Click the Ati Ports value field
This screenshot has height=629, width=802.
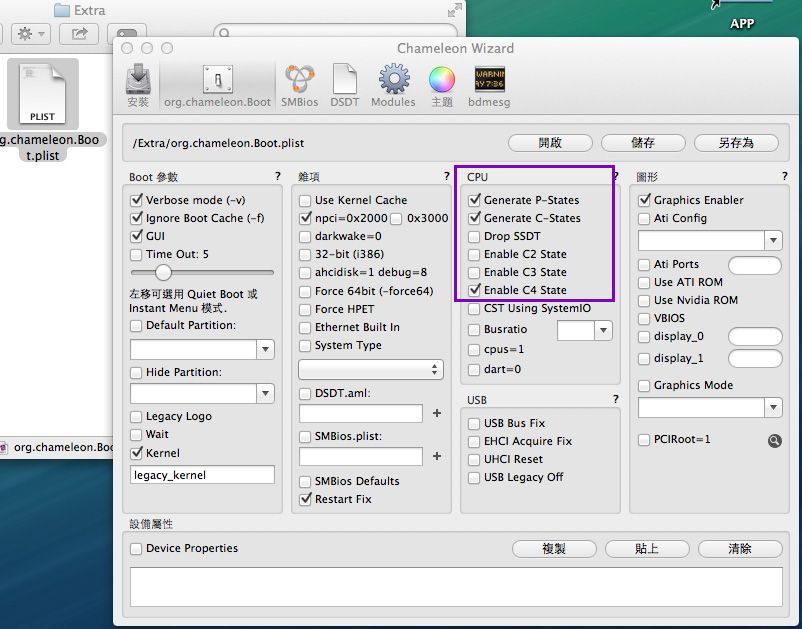[x=755, y=265]
